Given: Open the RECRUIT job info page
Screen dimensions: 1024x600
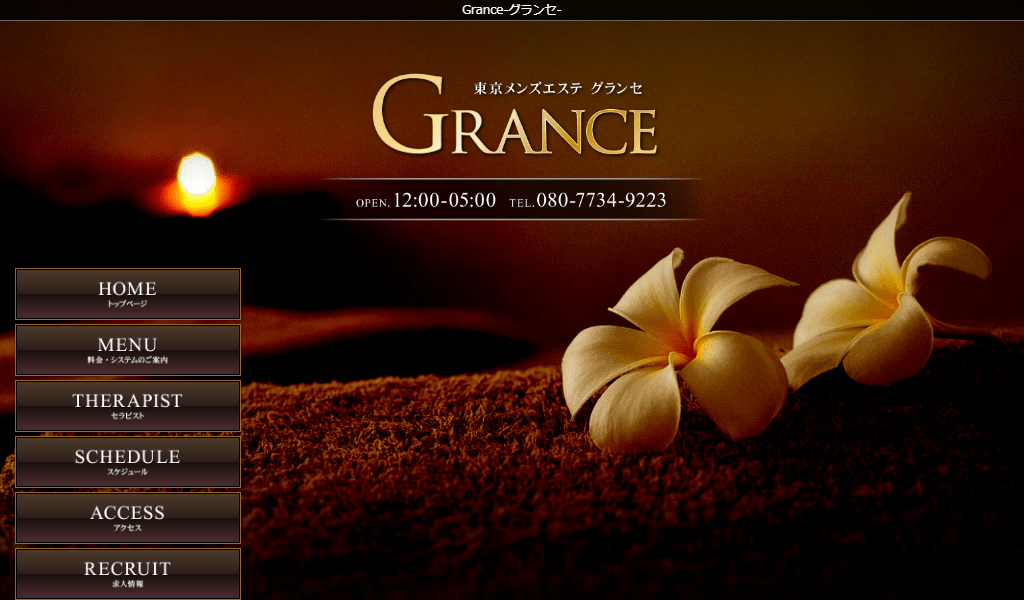Looking at the screenshot, I should tap(128, 574).
